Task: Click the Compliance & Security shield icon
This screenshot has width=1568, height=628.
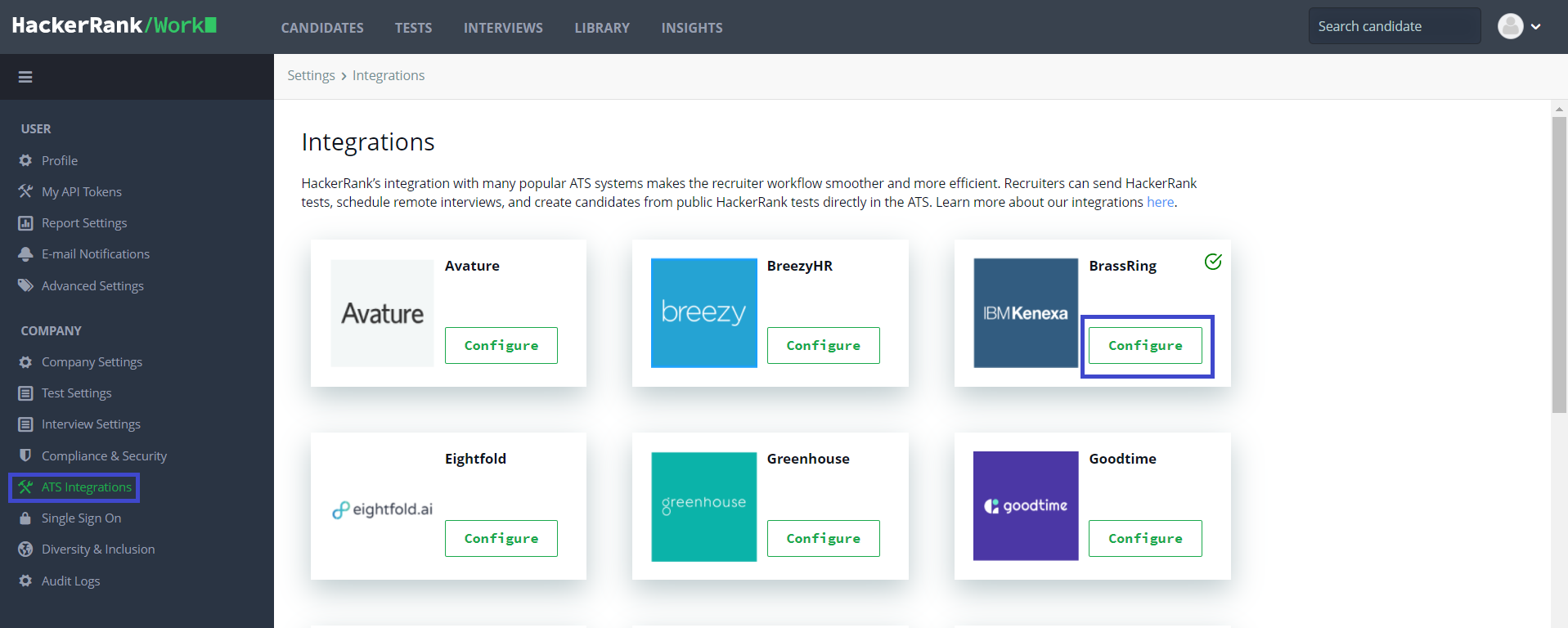Action: (25, 455)
